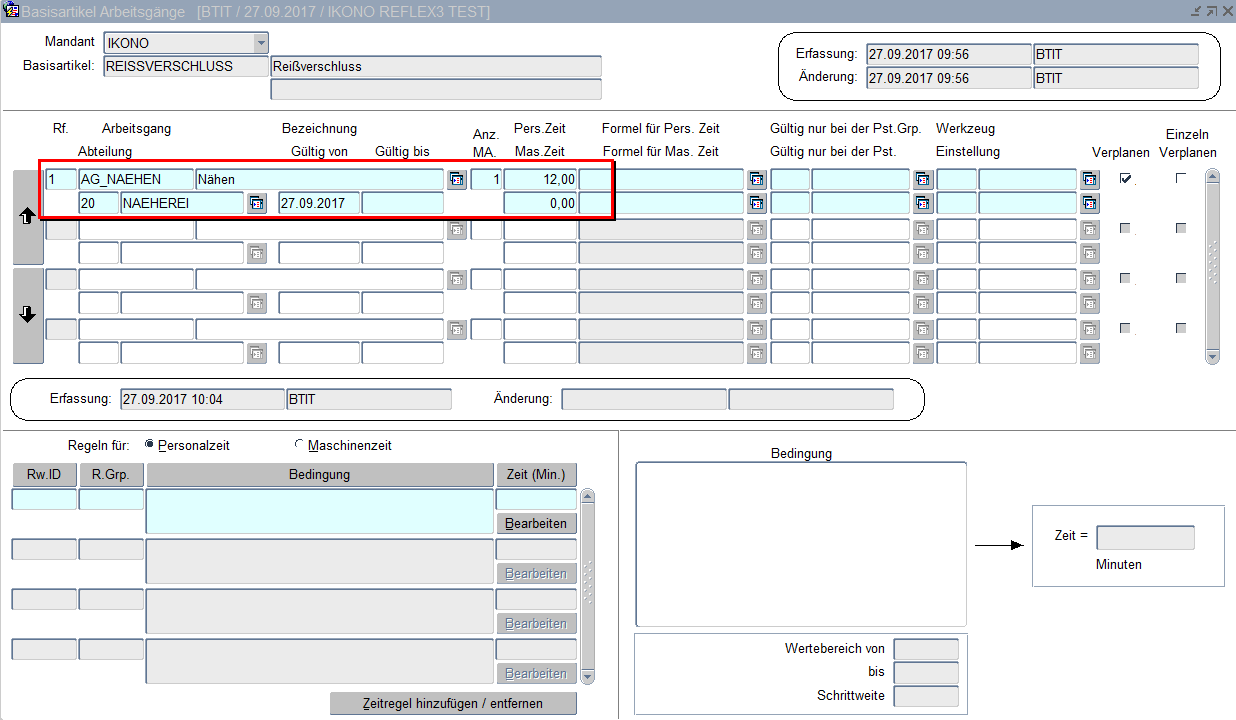Click the first Bearbeiten button
1236x720 pixels.
click(x=536, y=524)
